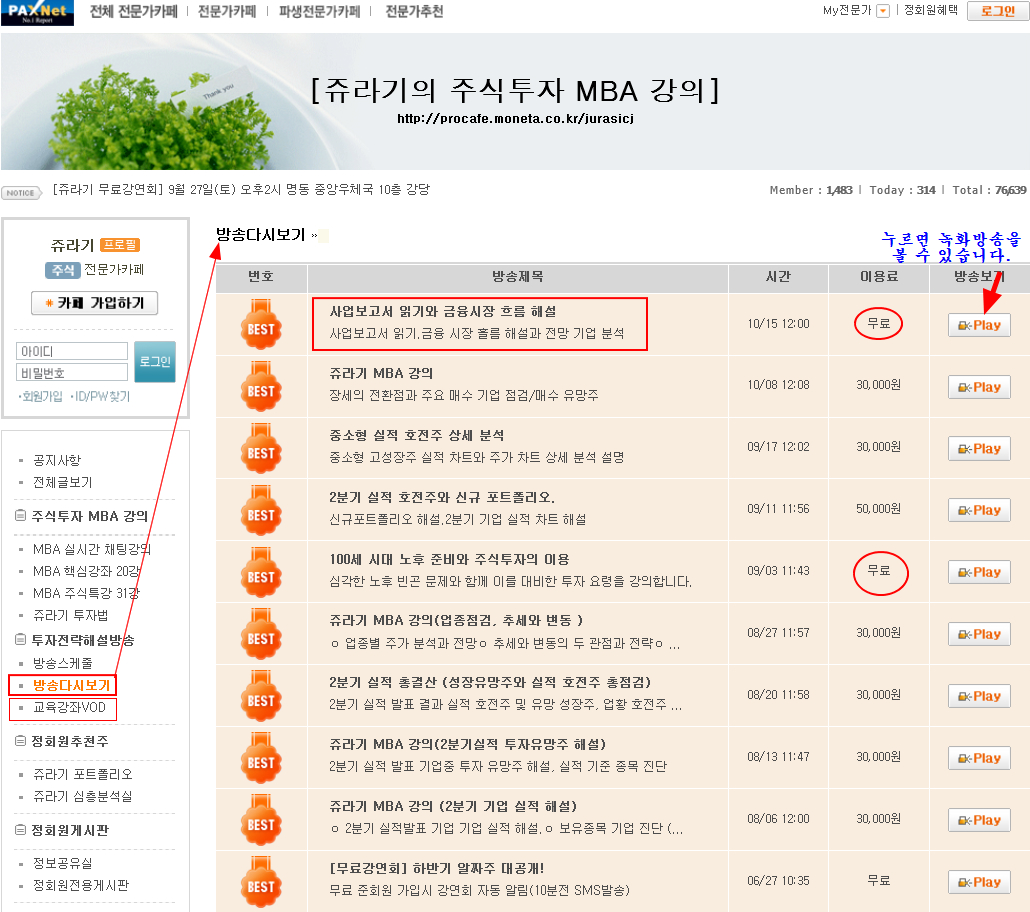Click BEST badge beside 중소형 실적 호전주 상세 분석

(x=261, y=448)
